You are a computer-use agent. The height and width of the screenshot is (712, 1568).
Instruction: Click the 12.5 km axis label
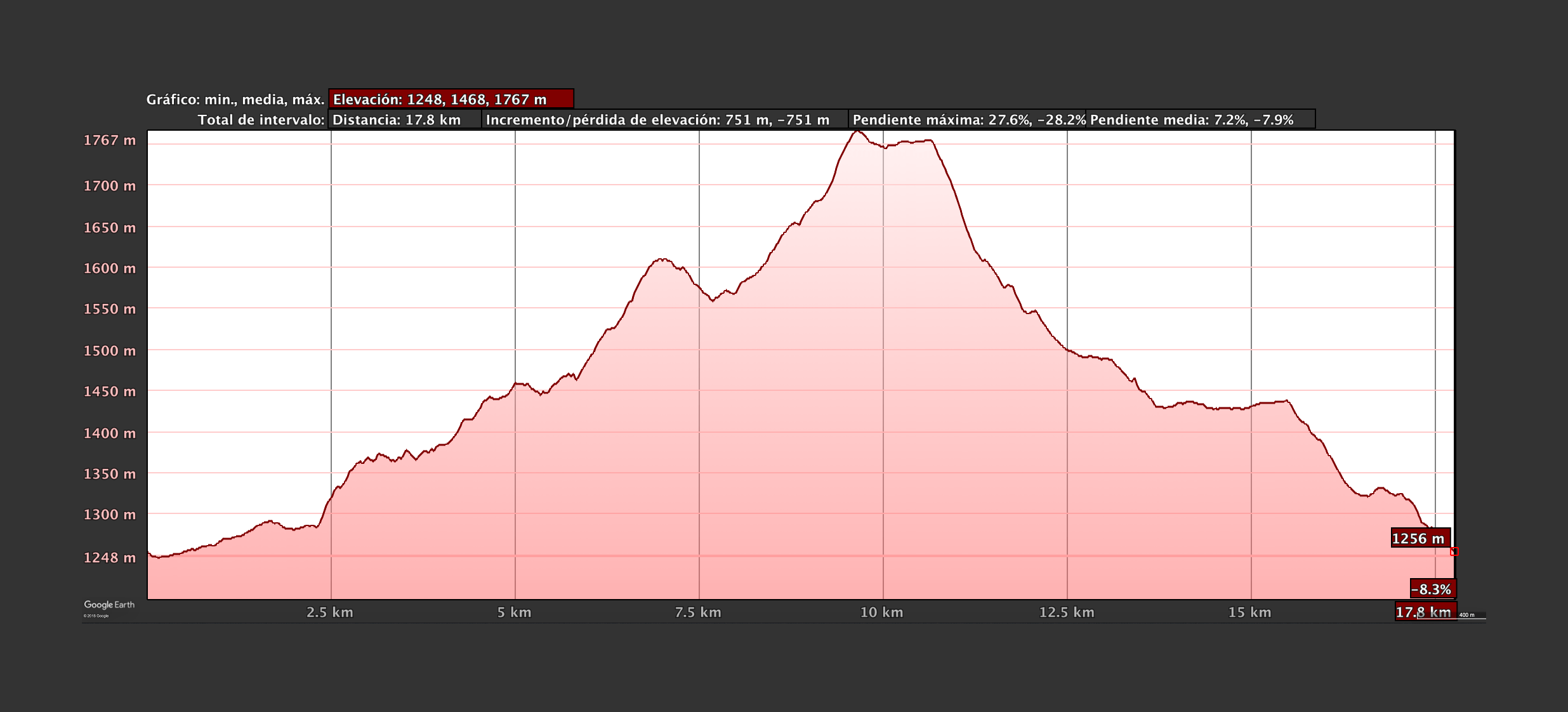(1067, 612)
